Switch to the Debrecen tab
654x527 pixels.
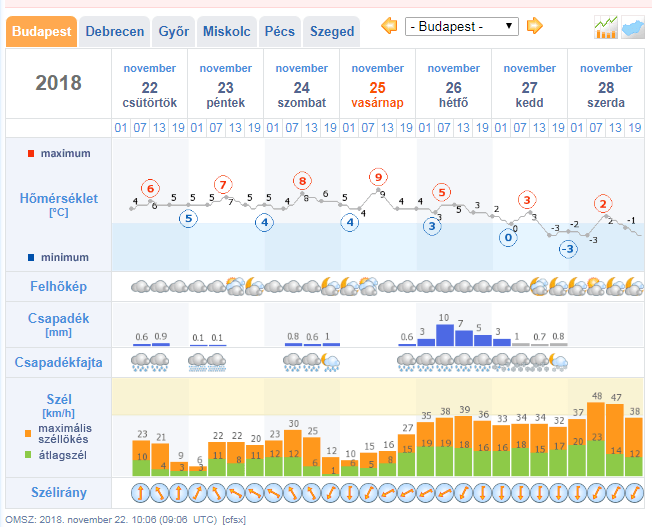coord(115,31)
